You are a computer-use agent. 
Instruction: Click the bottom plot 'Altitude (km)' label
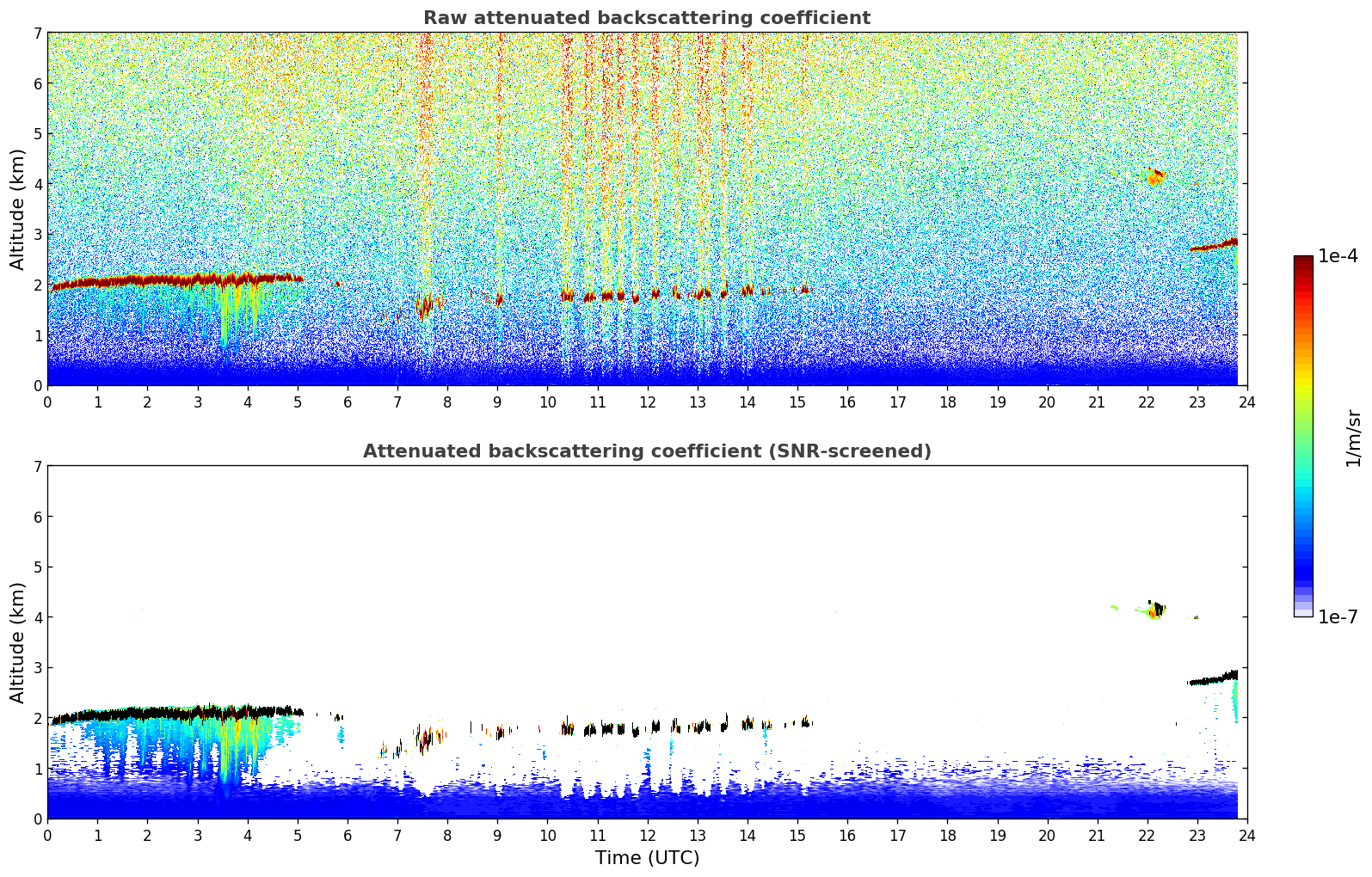coord(18,642)
